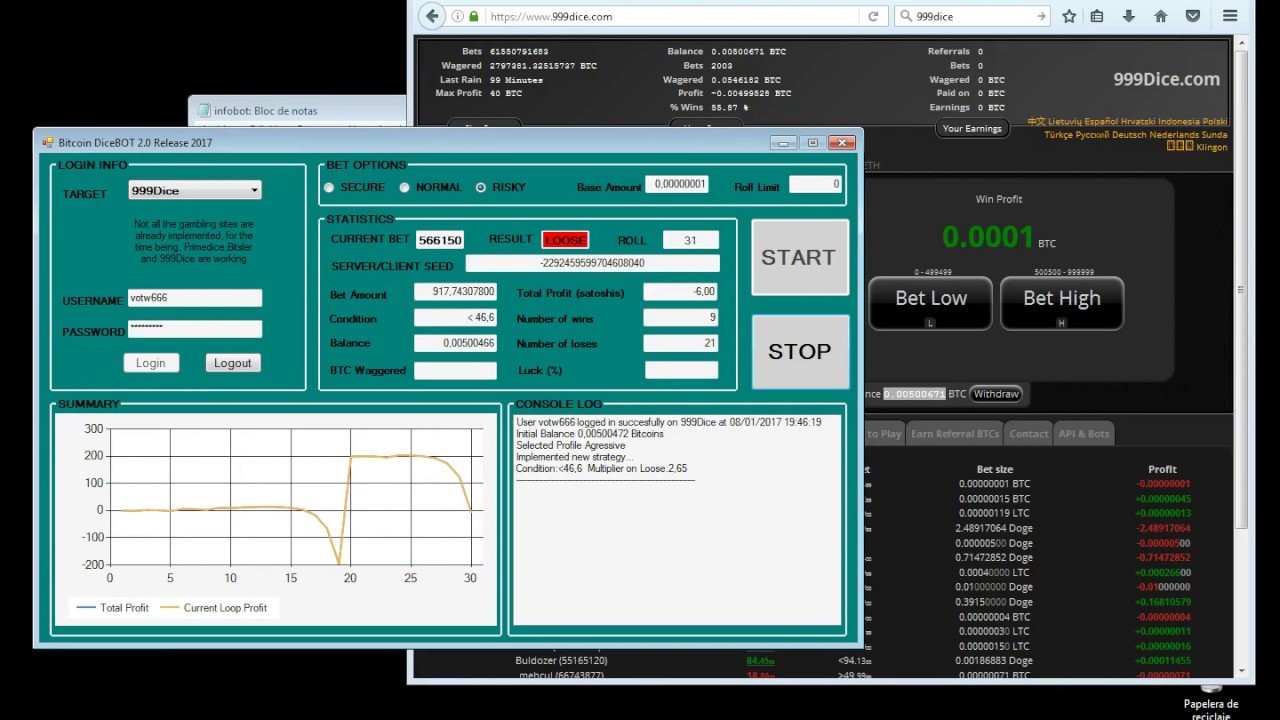Click console log line 'Selected Profile Agressive'
Viewport: 1280px width, 720px height.
(x=571, y=446)
